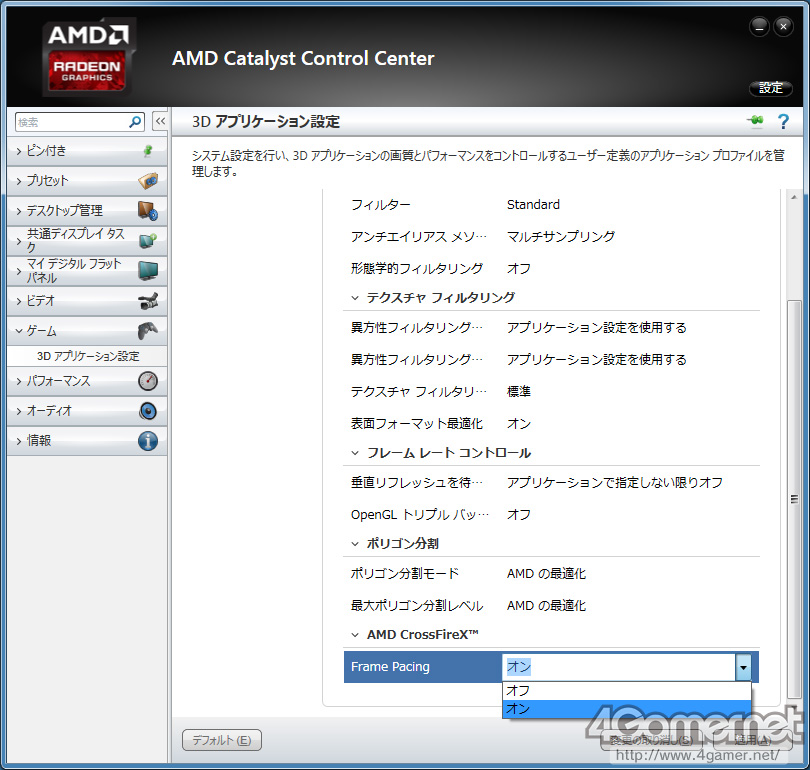Click 表面フォーマット最適化 オン value
Screen dimensions: 810x770
[x=519, y=423]
